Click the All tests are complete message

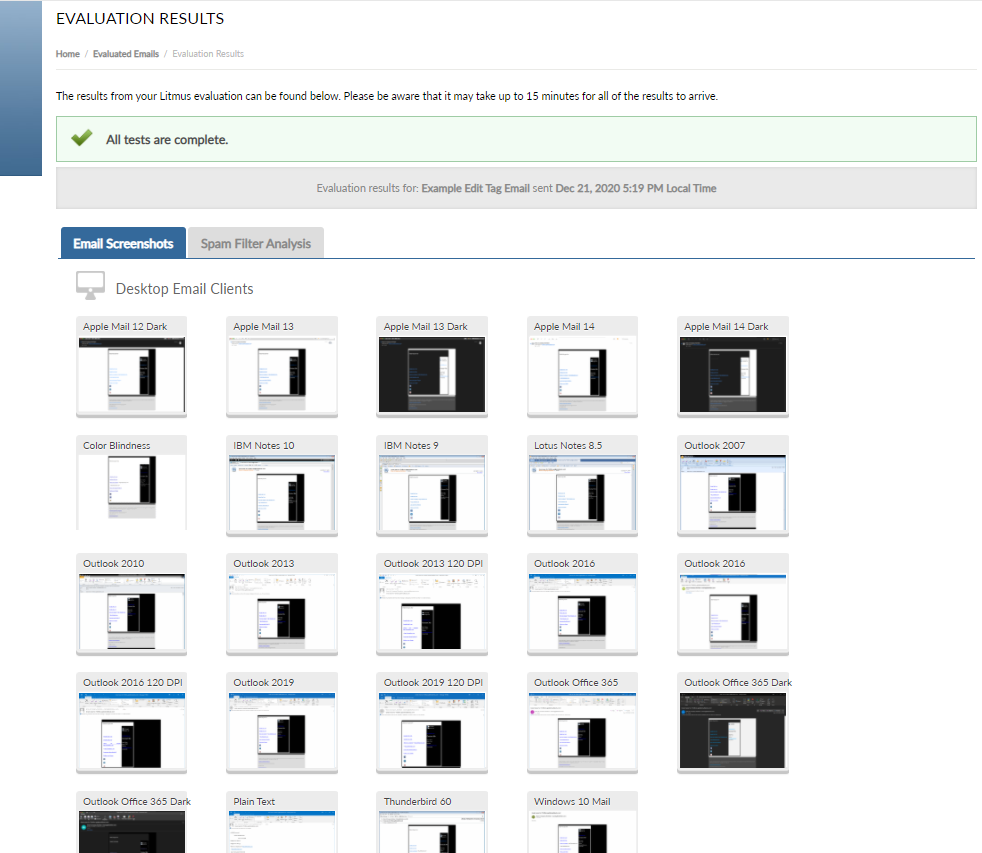(x=167, y=140)
